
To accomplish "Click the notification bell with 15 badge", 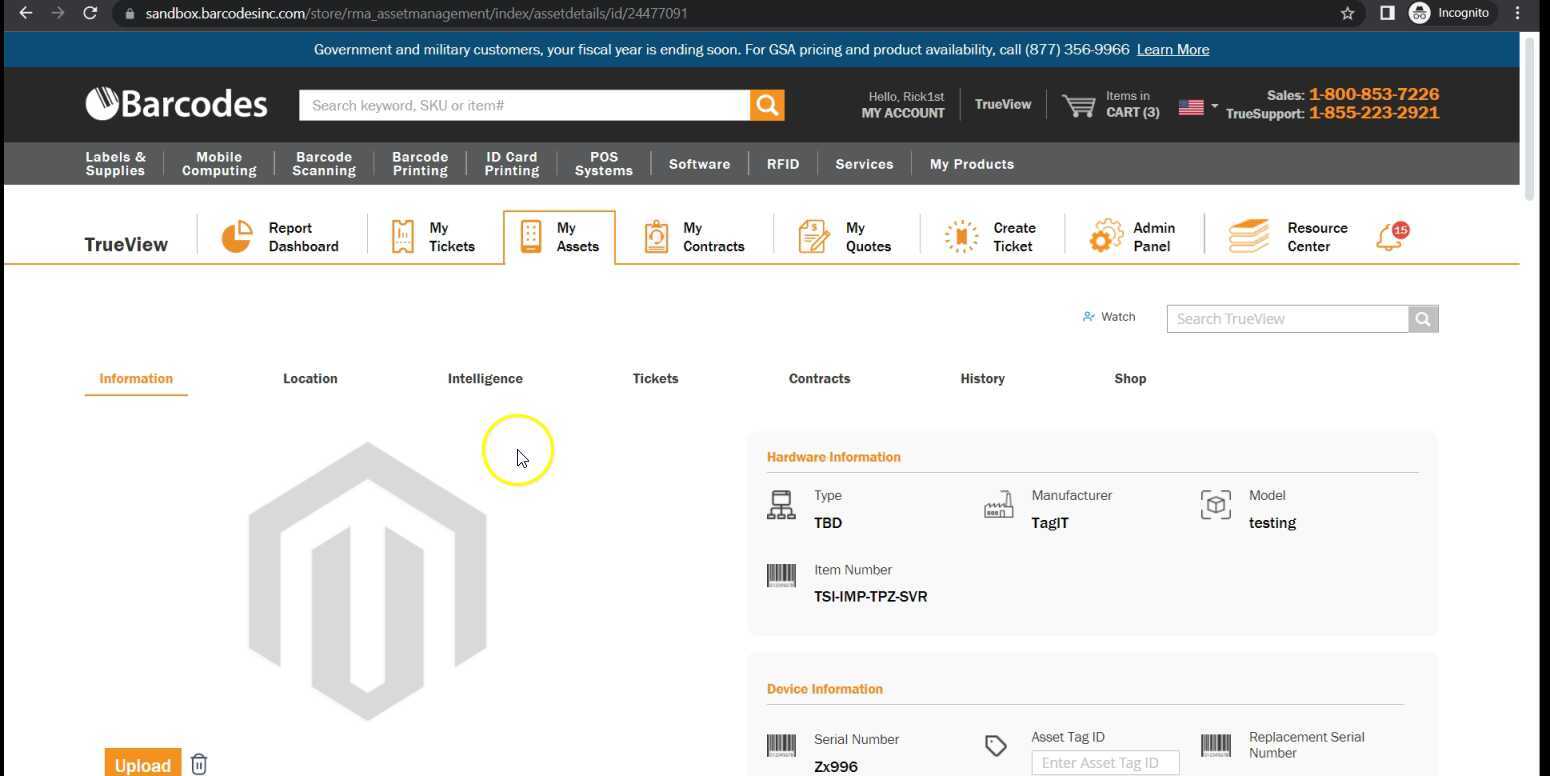I will click(x=1390, y=237).
